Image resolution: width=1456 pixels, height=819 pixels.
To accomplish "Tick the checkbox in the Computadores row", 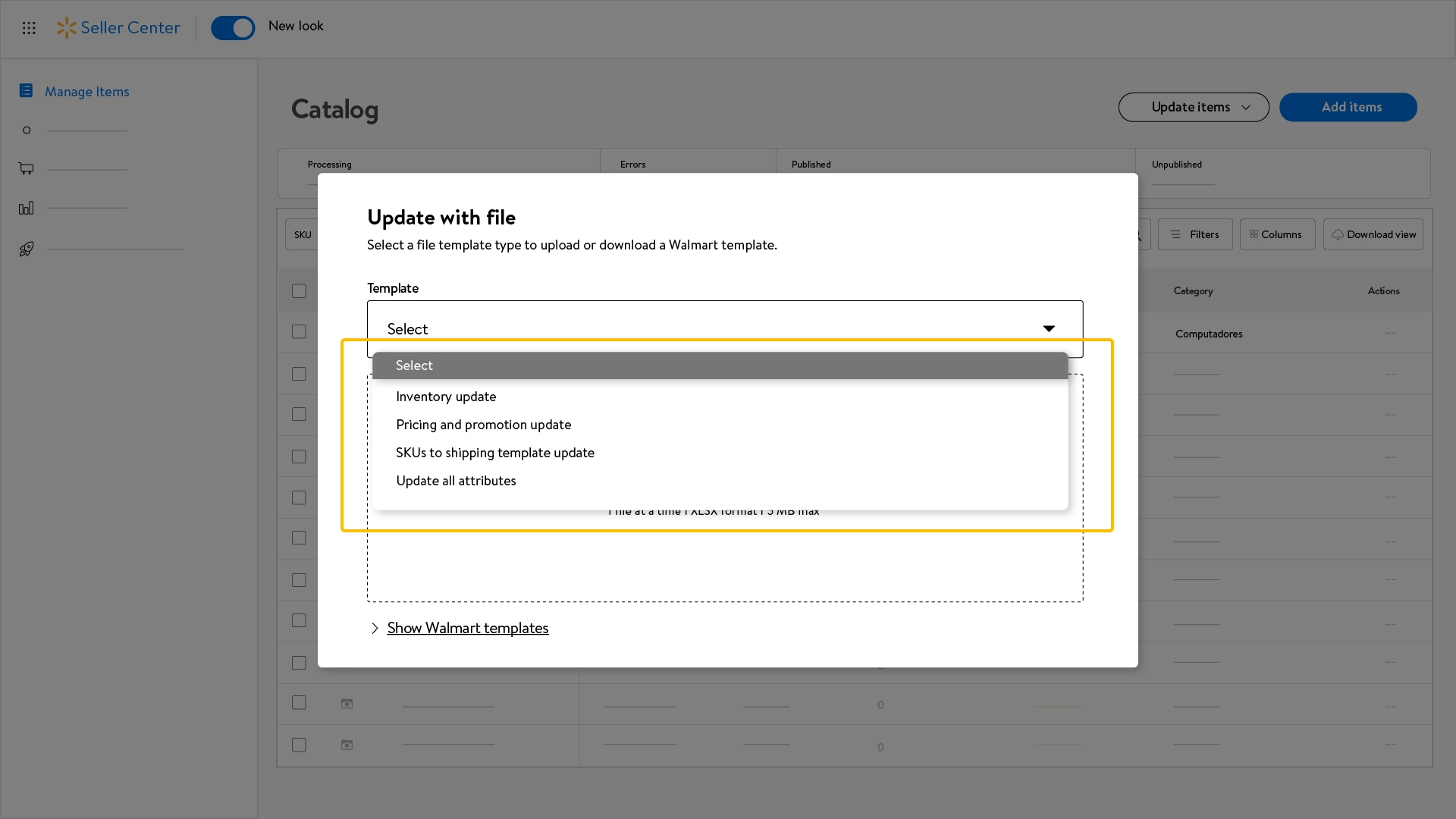I will pos(299,332).
